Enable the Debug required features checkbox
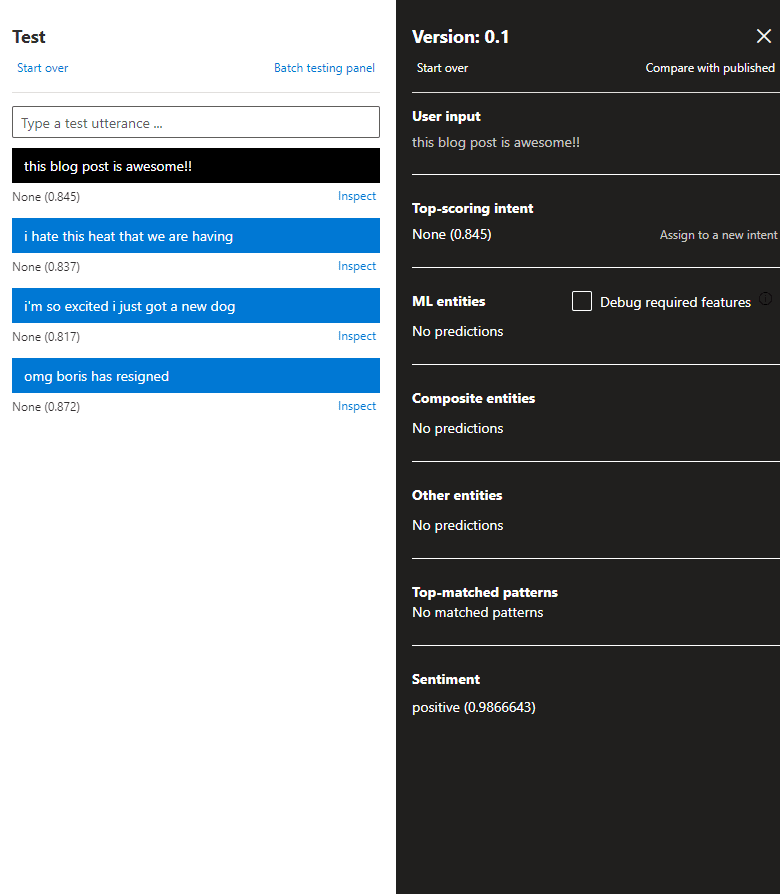 coord(582,301)
